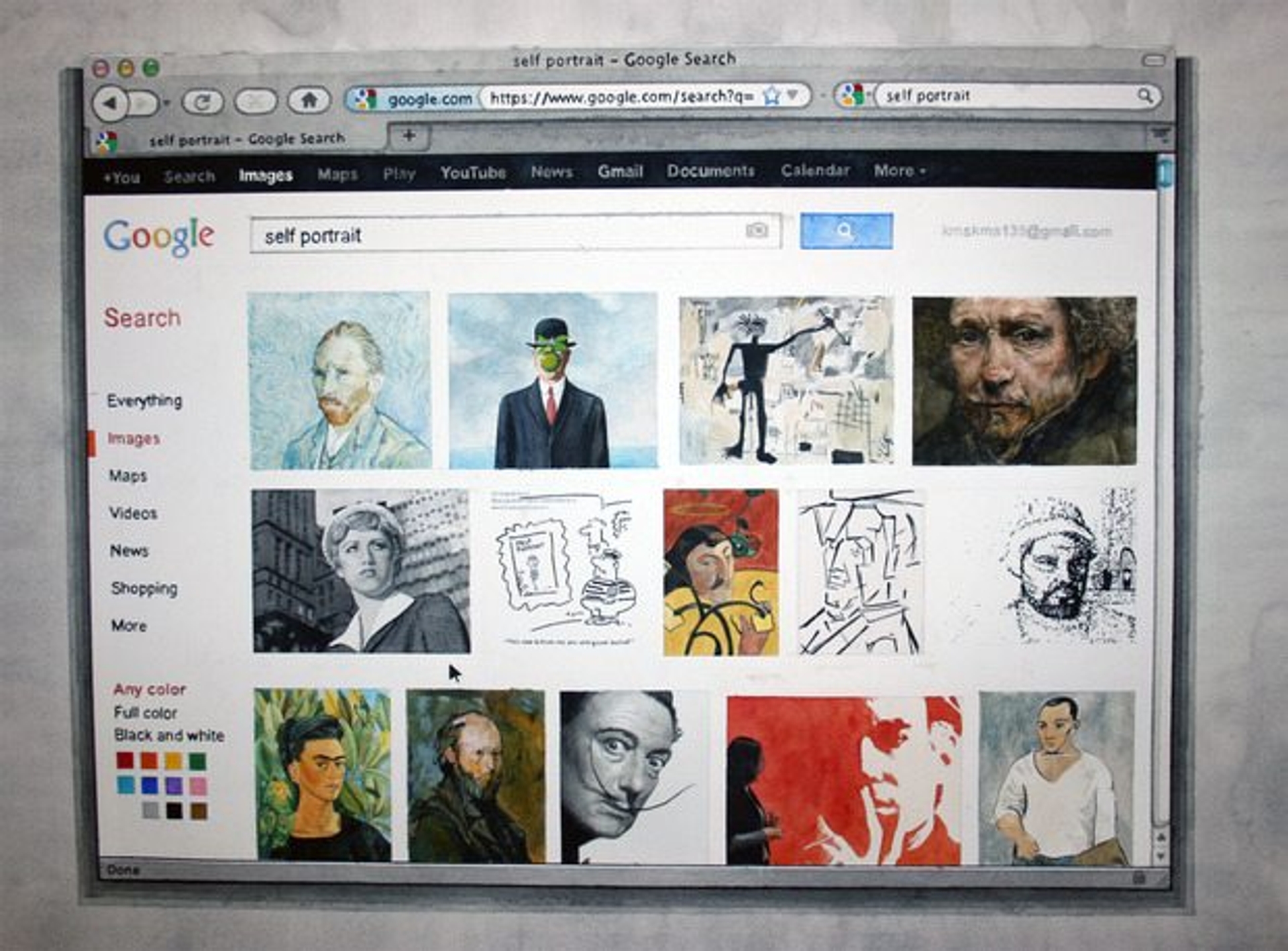This screenshot has width=1288, height=951.
Task: Click the Videos link in the sidebar
Action: coord(133,513)
